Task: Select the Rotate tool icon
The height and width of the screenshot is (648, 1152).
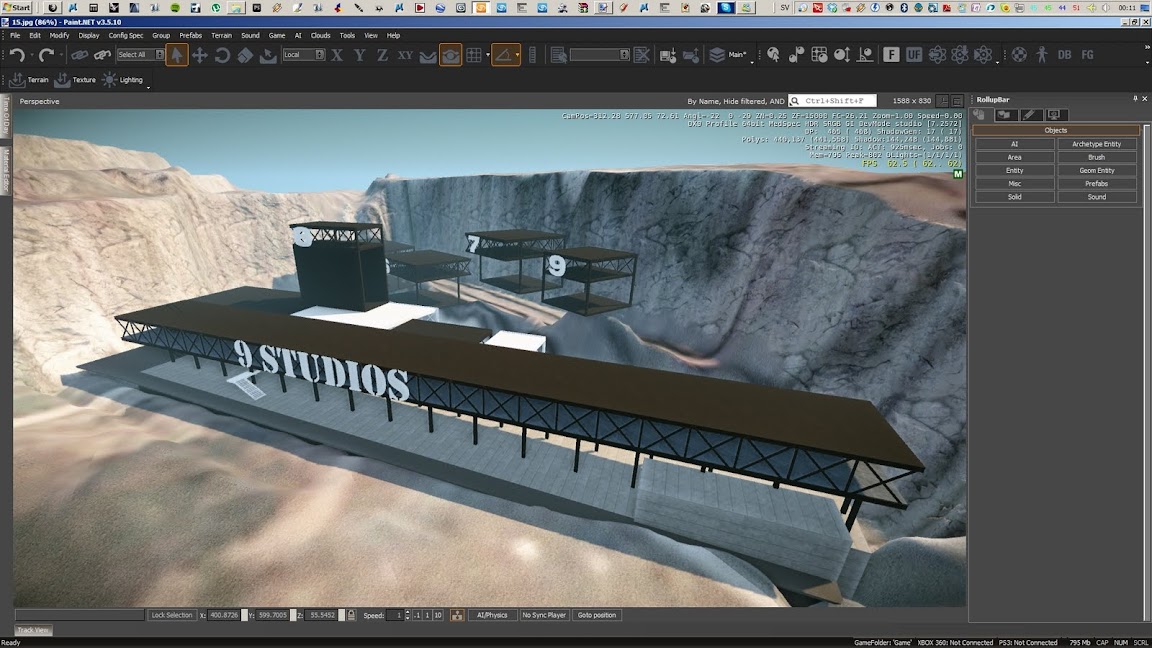Action: (222, 55)
